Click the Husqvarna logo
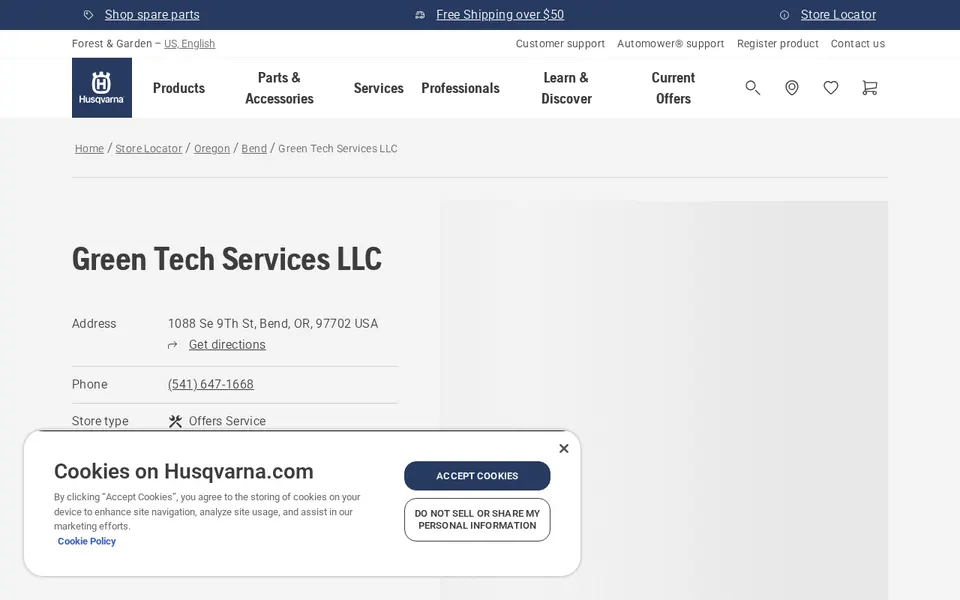 coord(102,88)
